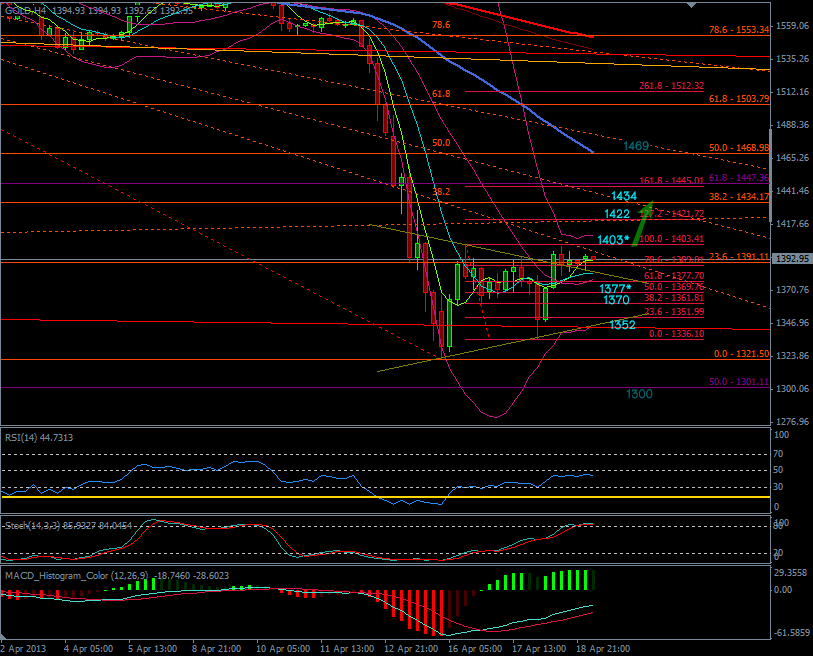Click price scale value 1417.66
The height and width of the screenshot is (656, 813).
(792, 224)
